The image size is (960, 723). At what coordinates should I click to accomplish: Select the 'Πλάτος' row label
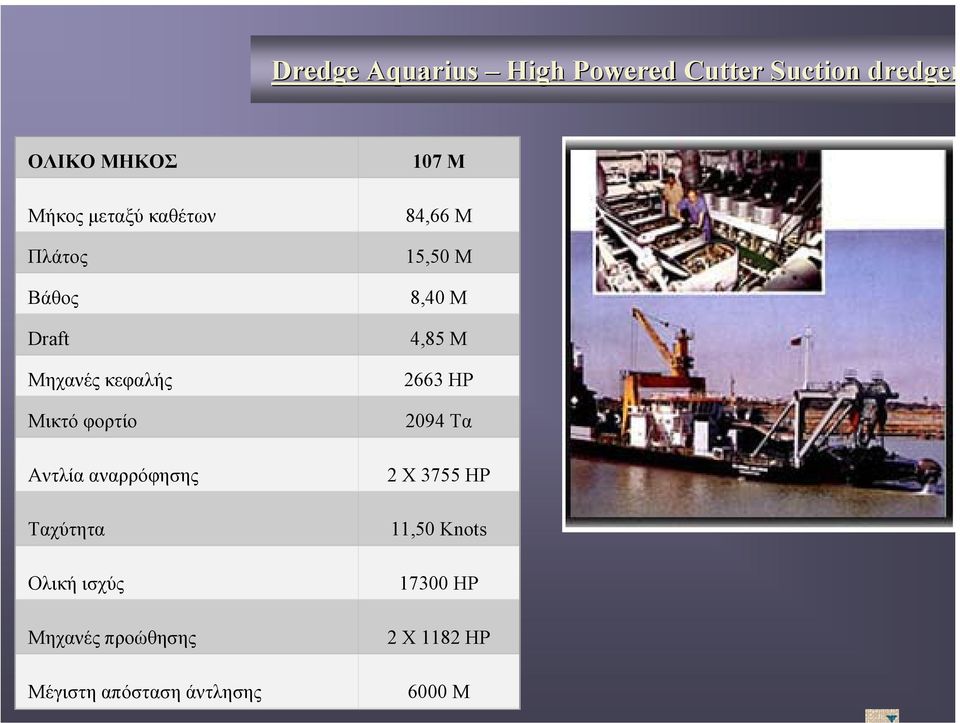pos(58,257)
